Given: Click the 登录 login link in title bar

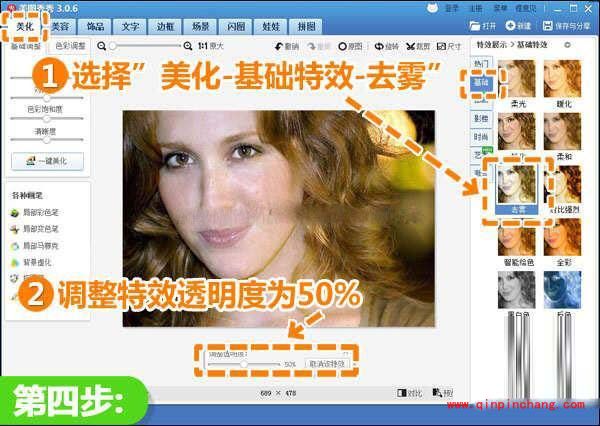Looking at the screenshot, I should (452, 8).
